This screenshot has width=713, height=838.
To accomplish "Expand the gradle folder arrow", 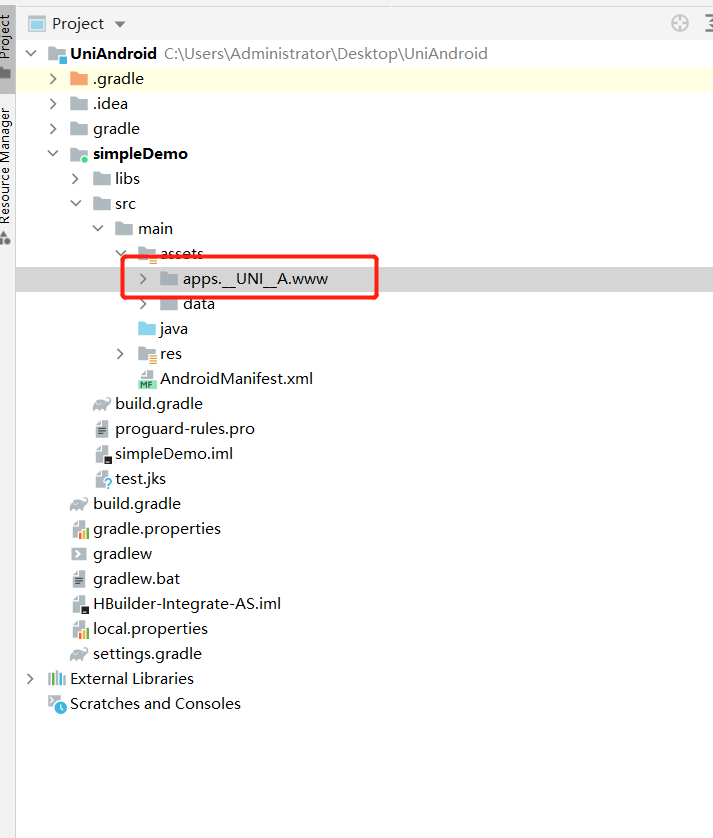I will click(53, 129).
